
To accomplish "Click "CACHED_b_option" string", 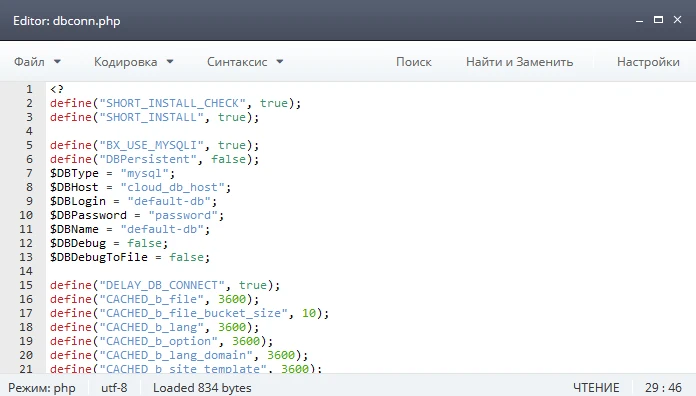I will [158, 341].
